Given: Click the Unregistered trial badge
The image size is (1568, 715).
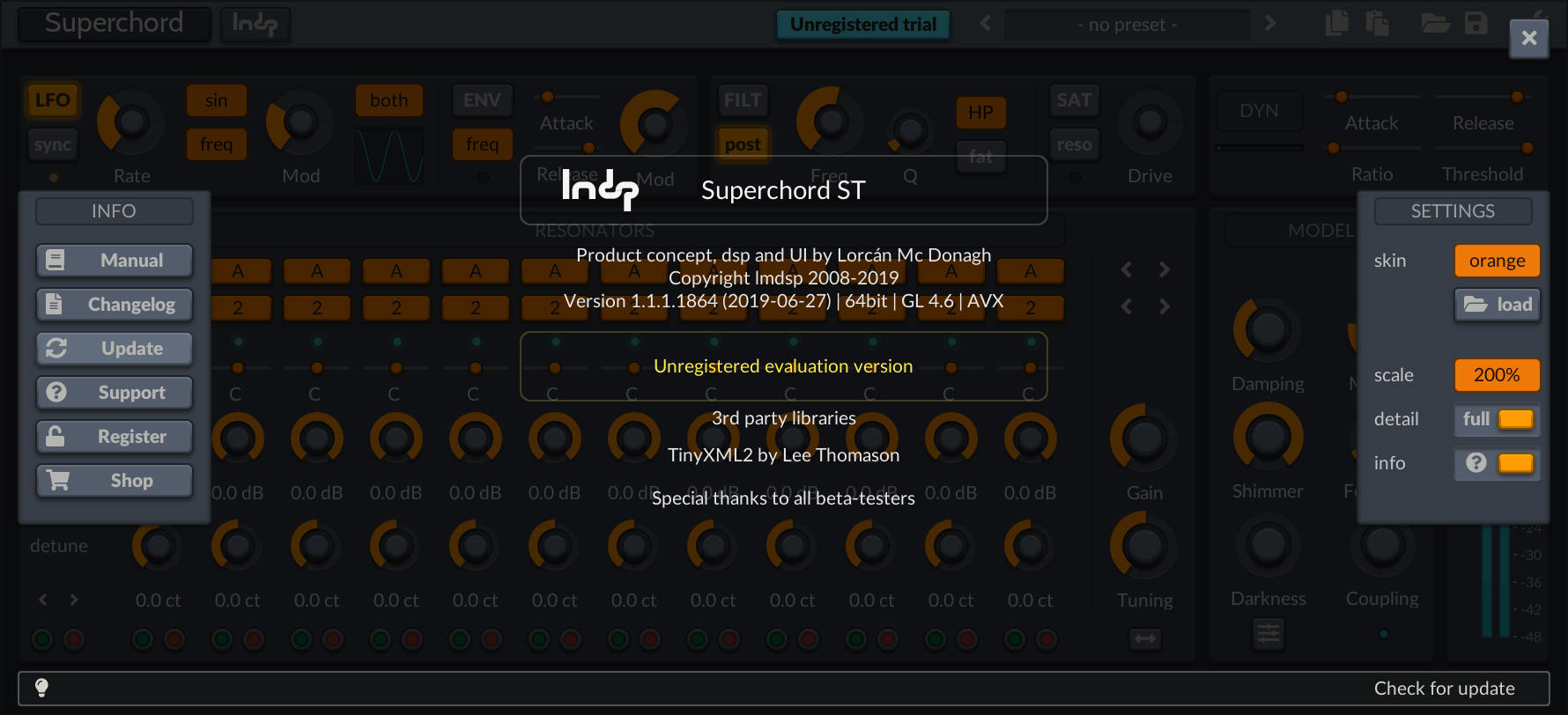Looking at the screenshot, I should tap(863, 25).
